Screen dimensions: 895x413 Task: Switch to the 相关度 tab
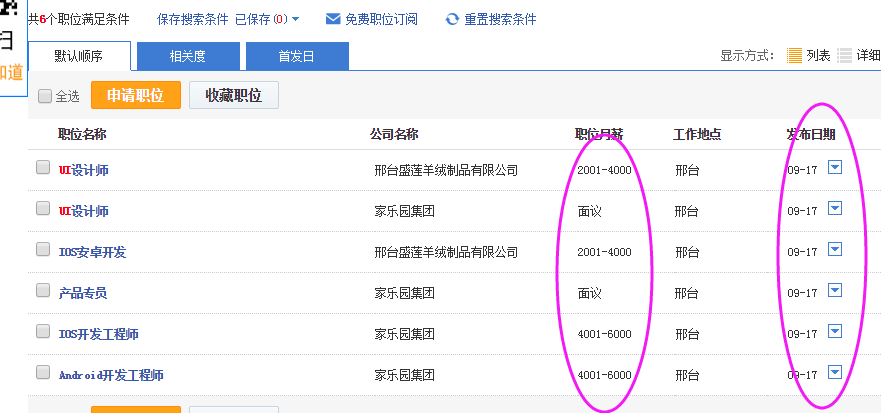(x=188, y=56)
